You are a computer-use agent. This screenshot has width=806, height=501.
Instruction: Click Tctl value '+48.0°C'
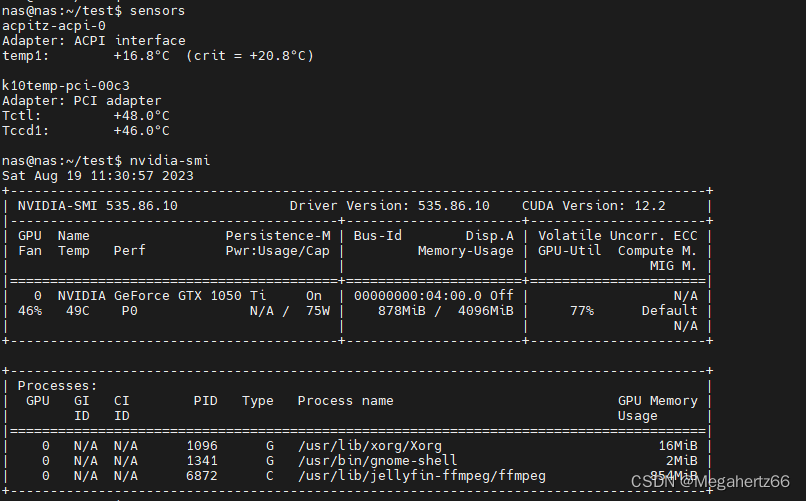click(141, 116)
